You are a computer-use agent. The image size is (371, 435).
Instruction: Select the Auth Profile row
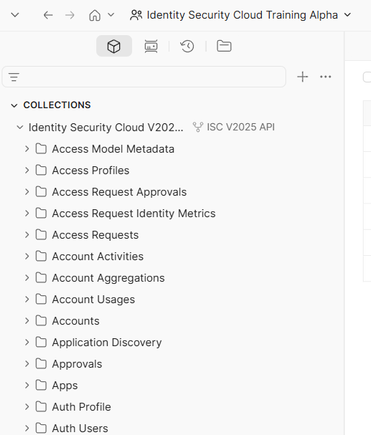pos(172,407)
